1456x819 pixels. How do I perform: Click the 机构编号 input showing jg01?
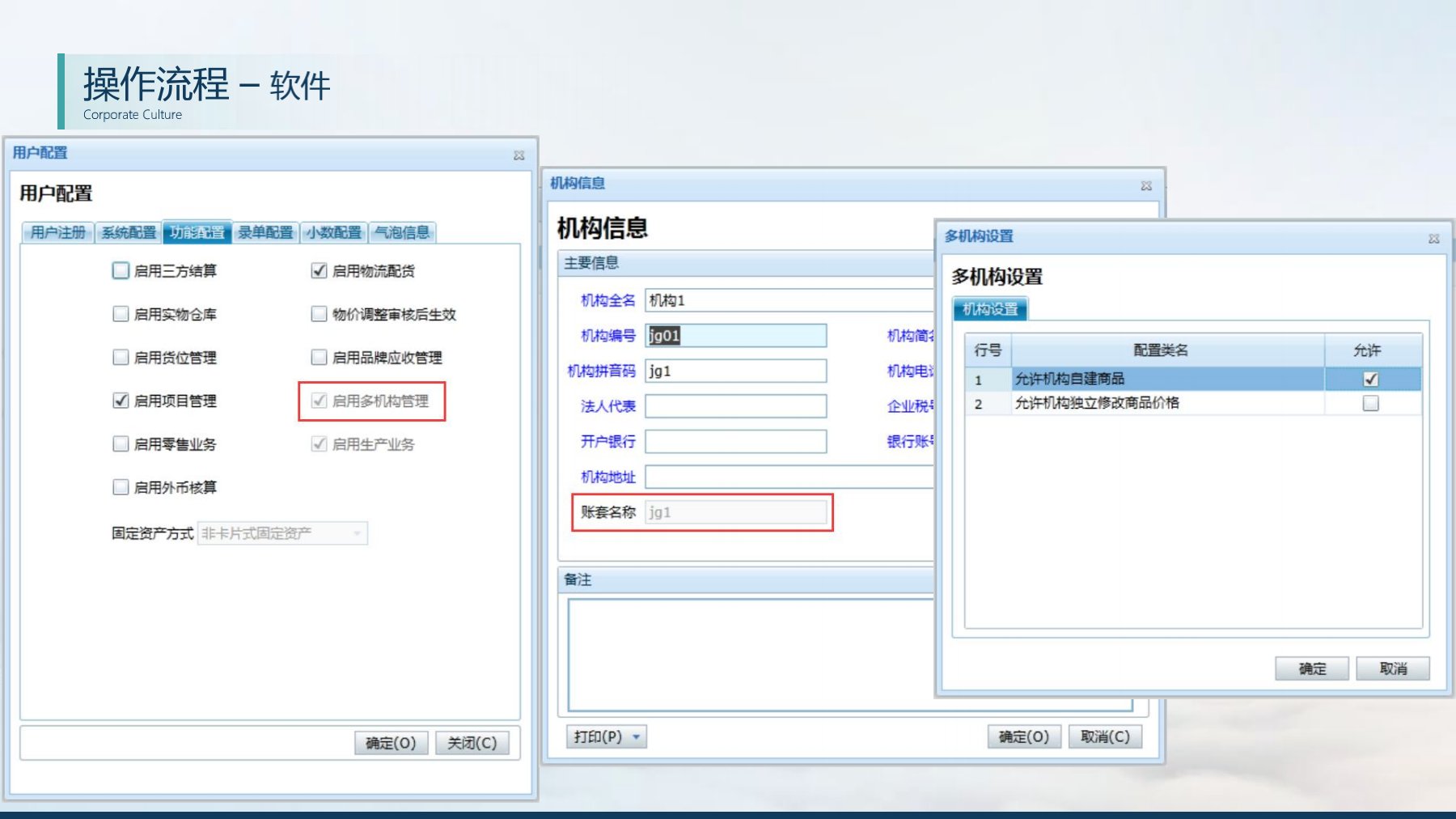tap(736, 335)
